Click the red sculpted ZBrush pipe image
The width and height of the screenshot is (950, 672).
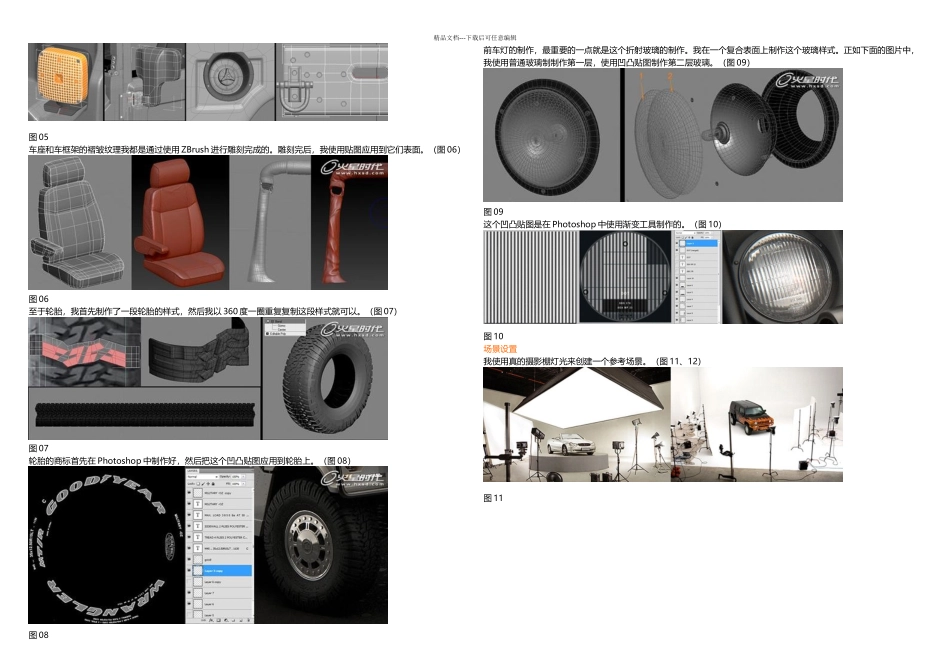[x=350, y=222]
